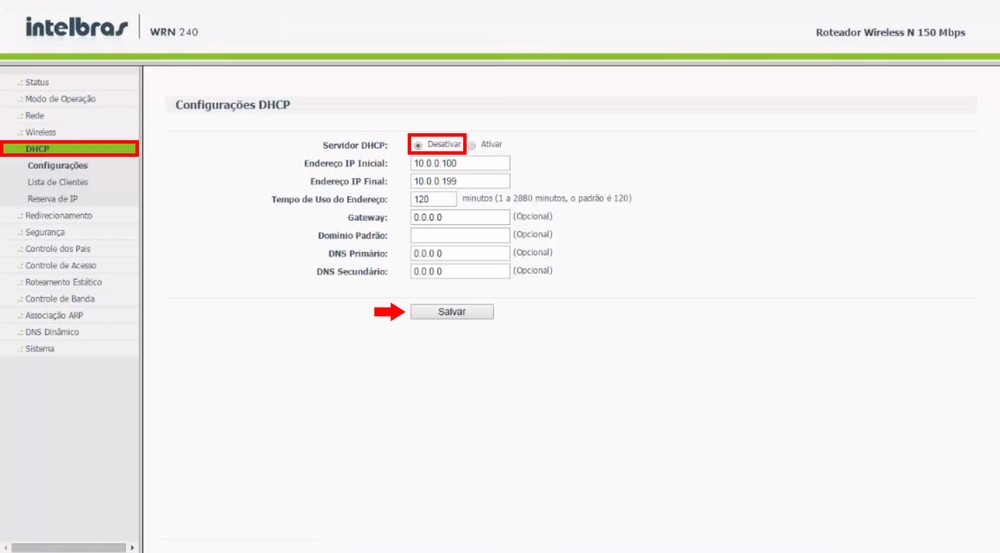Open the Wireless menu

pyautogui.click(x=40, y=132)
